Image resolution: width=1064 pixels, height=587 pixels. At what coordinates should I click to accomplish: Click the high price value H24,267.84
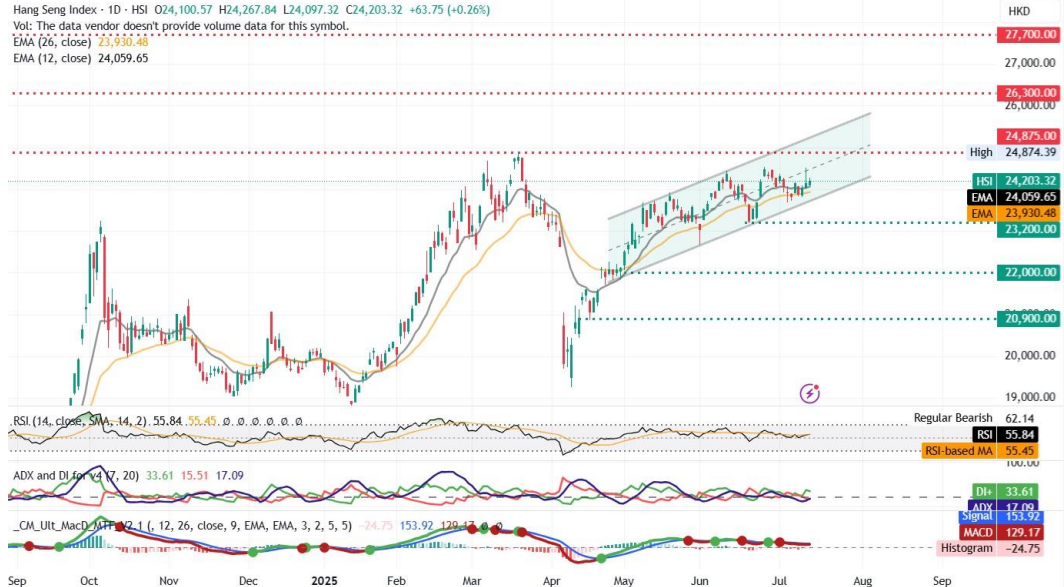click(x=248, y=10)
